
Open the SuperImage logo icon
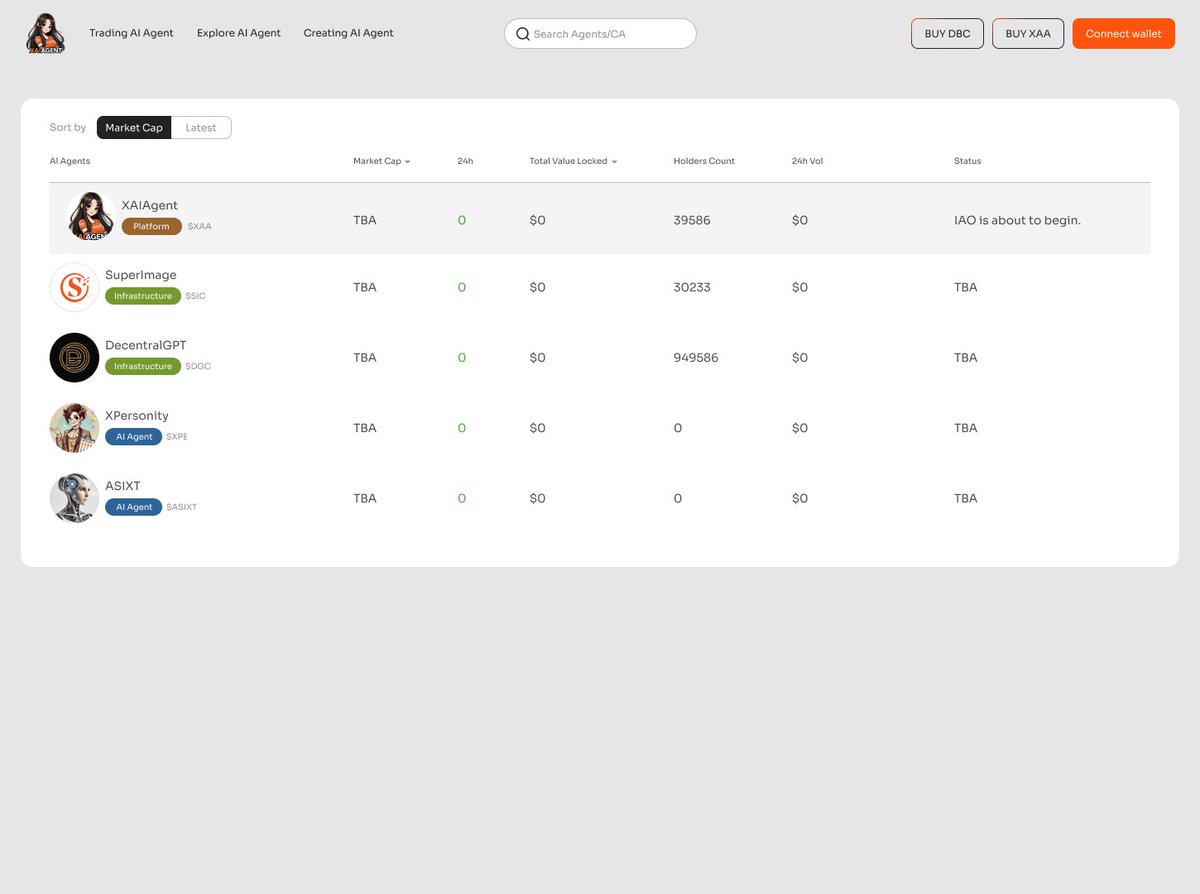point(75,287)
